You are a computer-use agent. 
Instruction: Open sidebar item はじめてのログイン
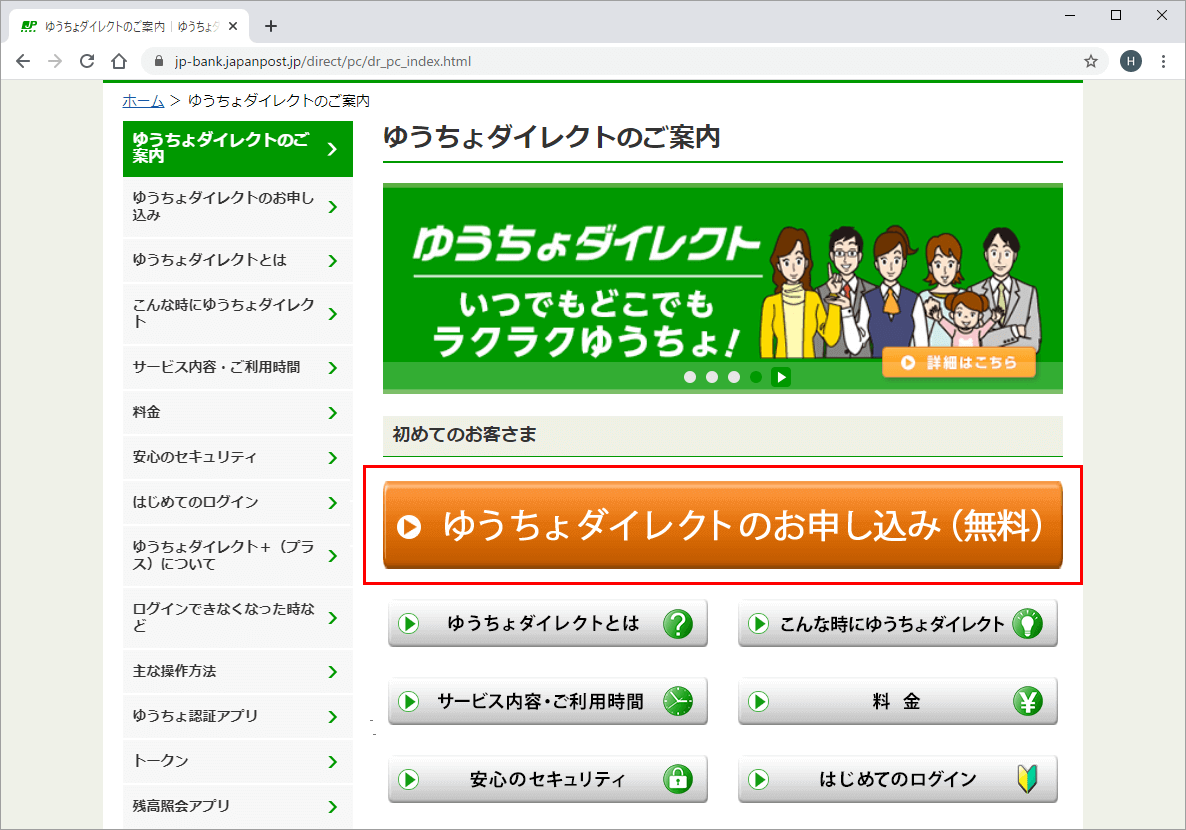(x=238, y=502)
